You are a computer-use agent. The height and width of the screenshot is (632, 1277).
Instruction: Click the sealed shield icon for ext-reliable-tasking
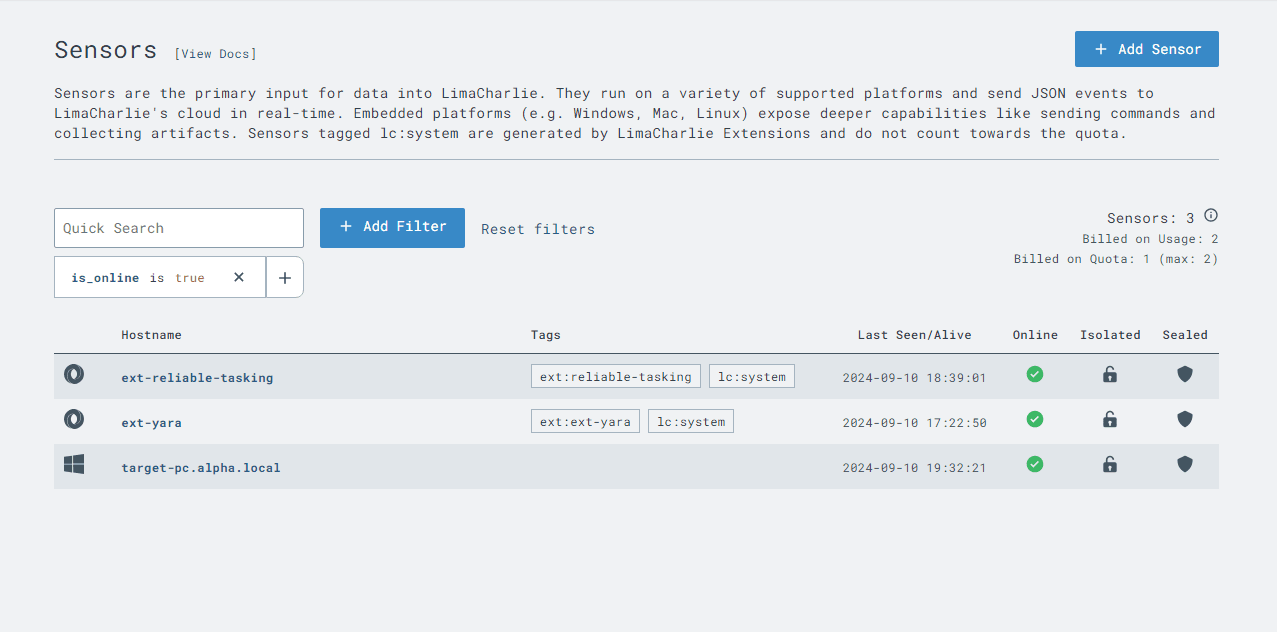point(1185,374)
